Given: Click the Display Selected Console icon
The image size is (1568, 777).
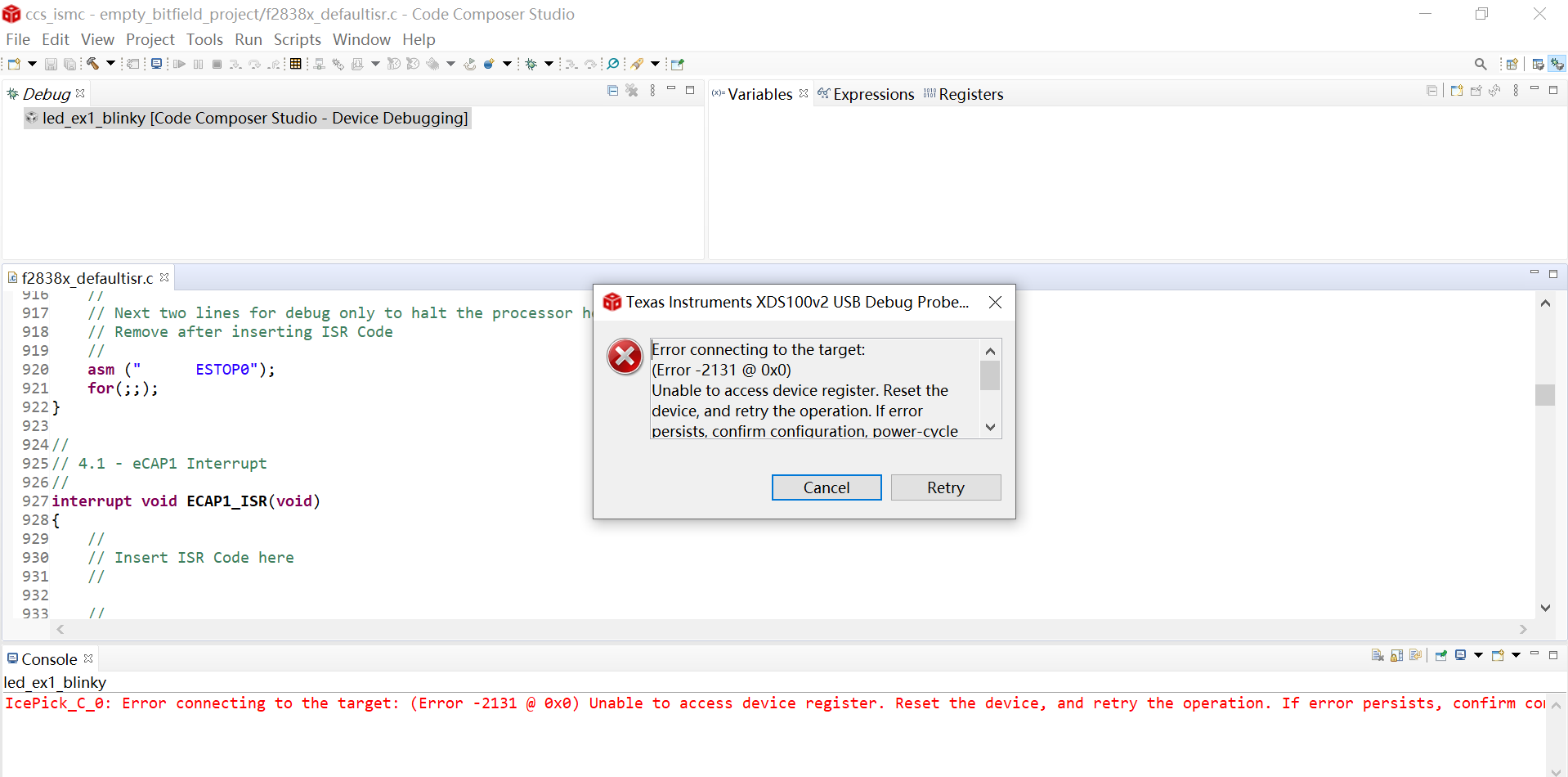Looking at the screenshot, I should click(x=1460, y=655).
